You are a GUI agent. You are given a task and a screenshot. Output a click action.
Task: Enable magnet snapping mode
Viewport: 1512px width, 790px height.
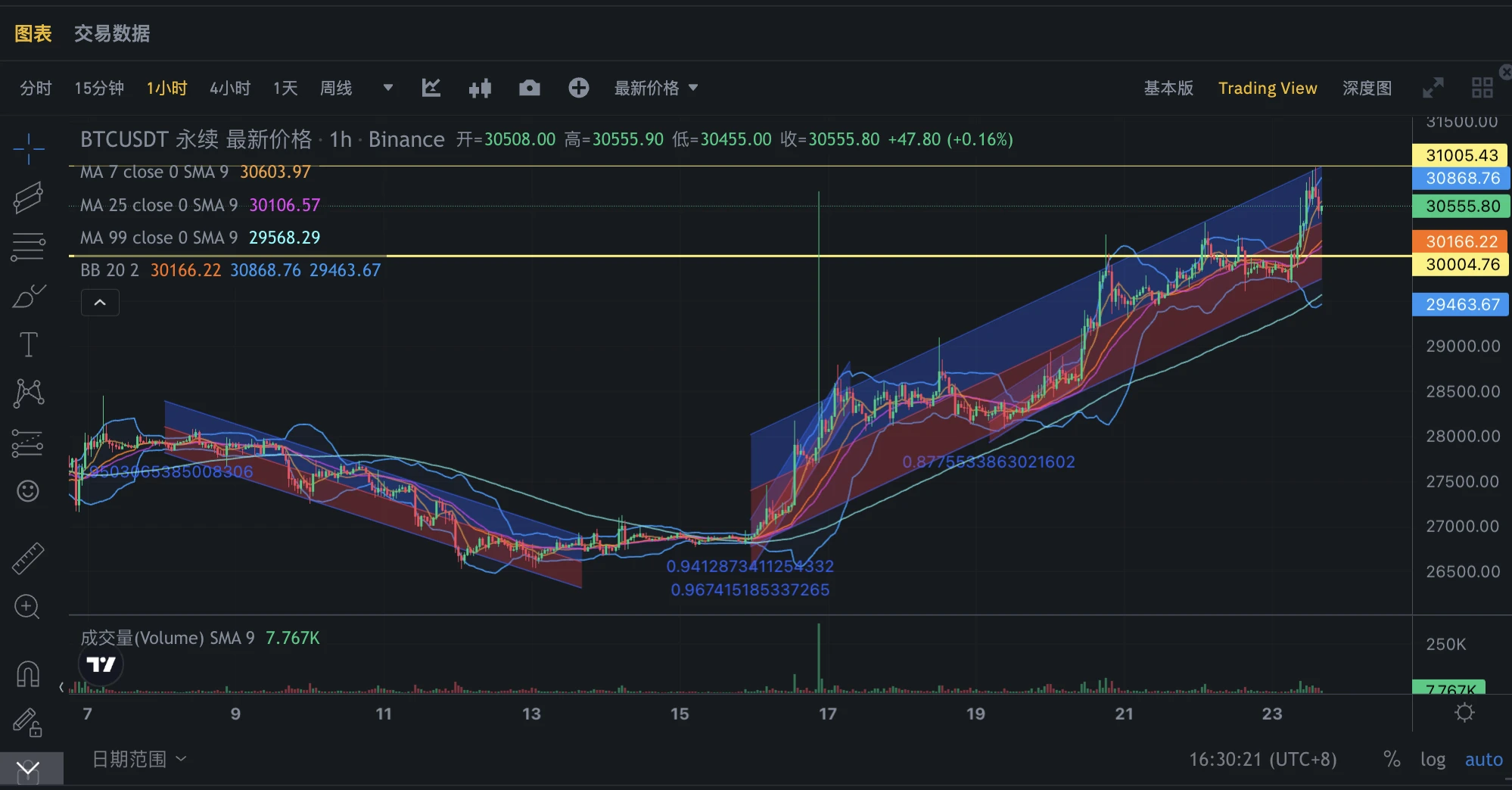[28, 673]
